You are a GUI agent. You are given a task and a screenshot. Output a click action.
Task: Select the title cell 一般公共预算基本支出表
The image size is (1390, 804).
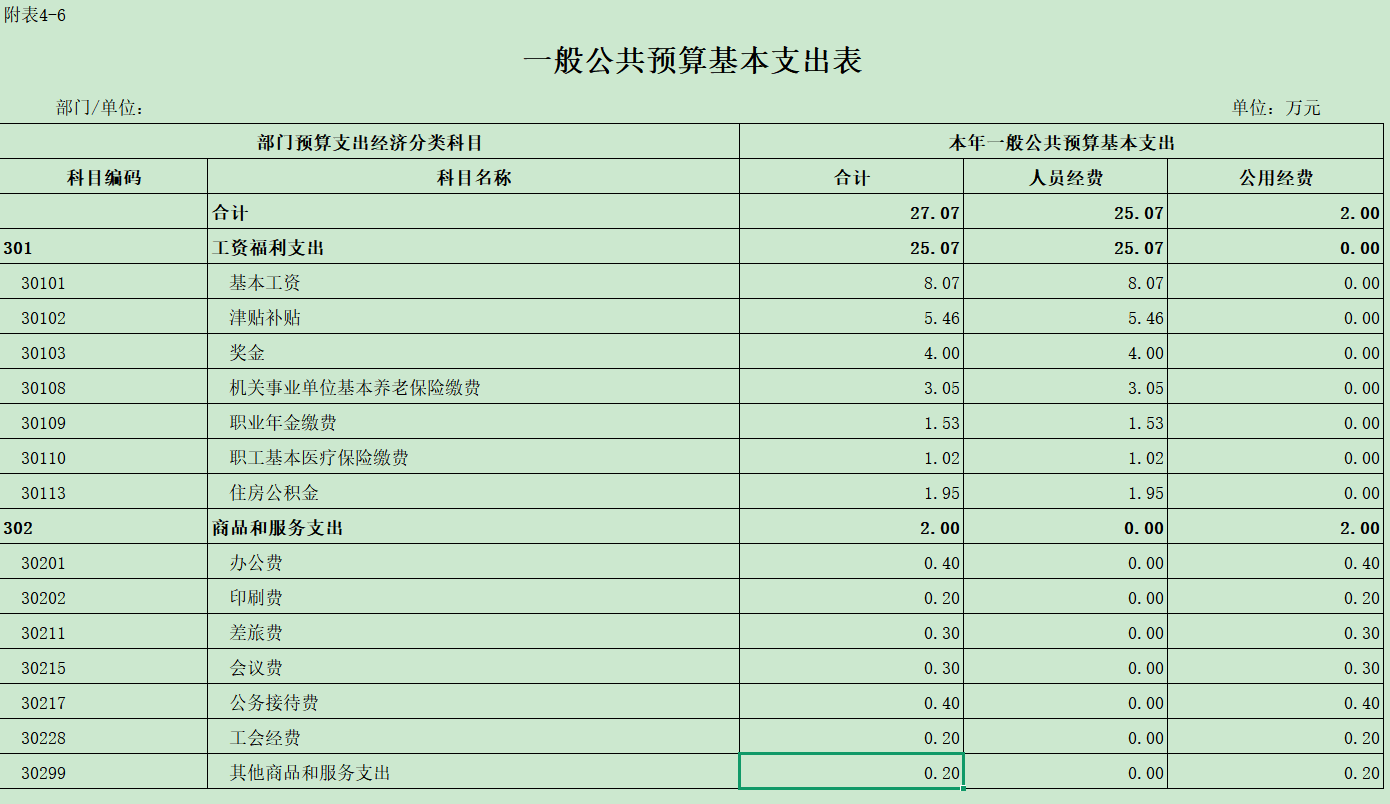click(x=692, y=61)
